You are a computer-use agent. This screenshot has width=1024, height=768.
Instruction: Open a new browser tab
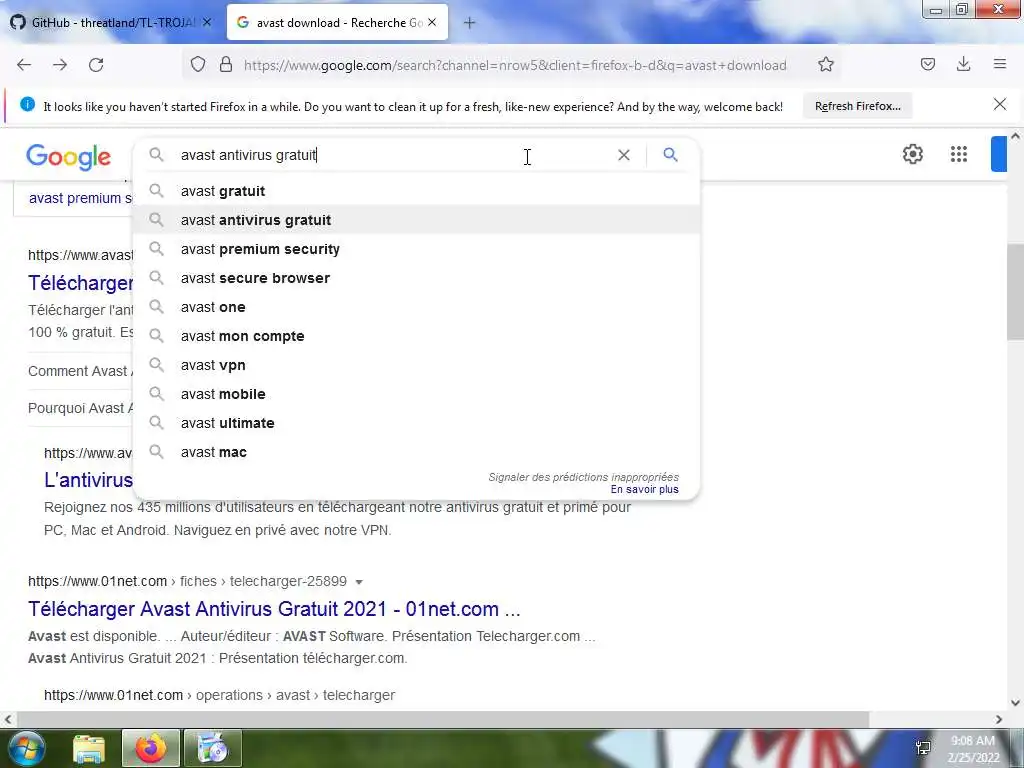(469, 23)
